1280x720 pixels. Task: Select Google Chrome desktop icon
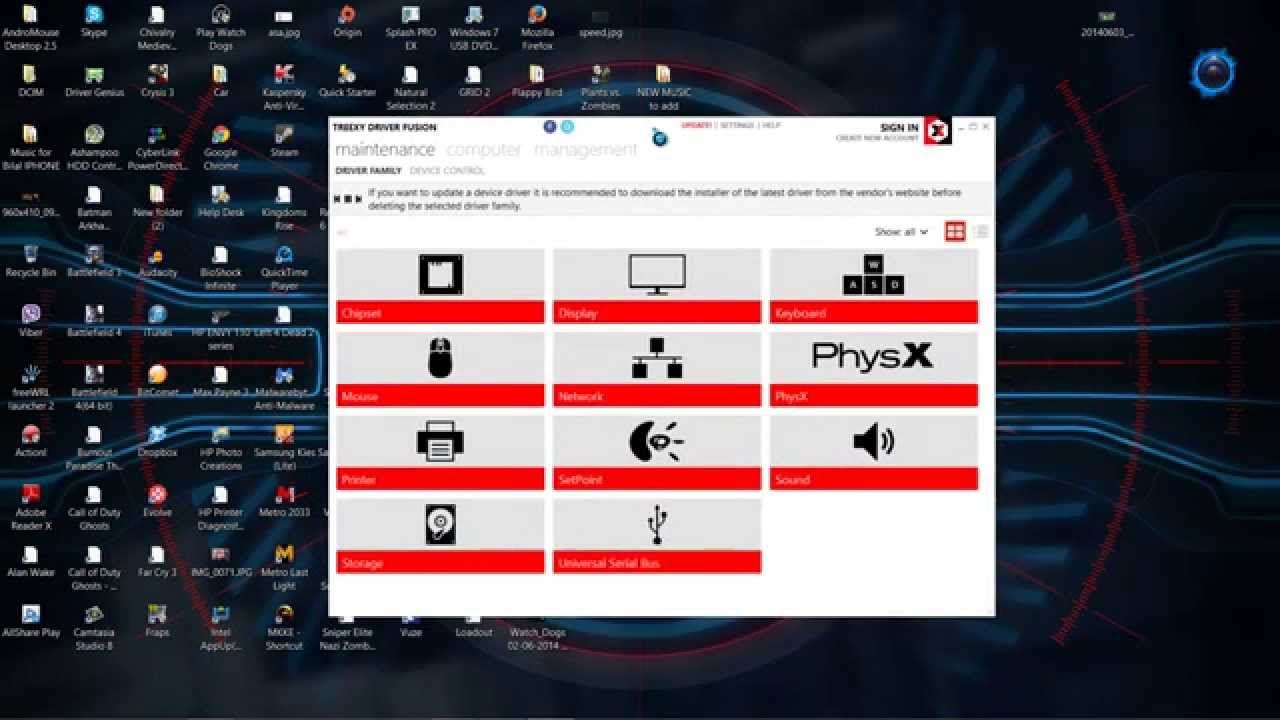pyautogui.click(x=220, y=147)
